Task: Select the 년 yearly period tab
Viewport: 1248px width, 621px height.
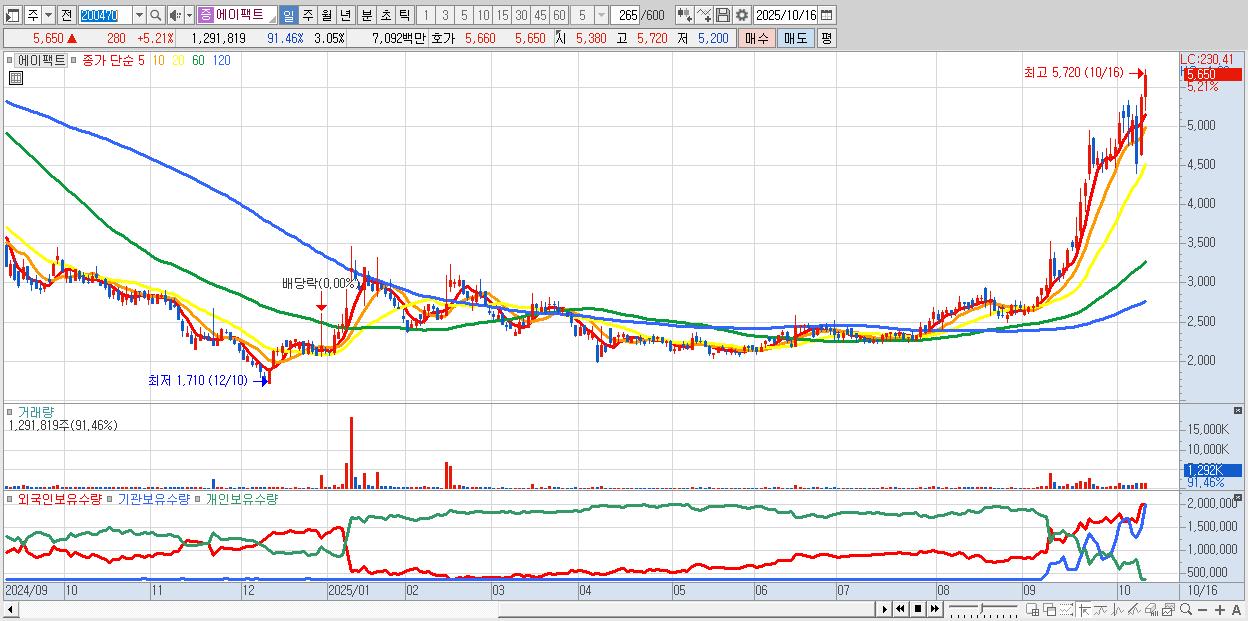Action: click(x=345, y=15)
